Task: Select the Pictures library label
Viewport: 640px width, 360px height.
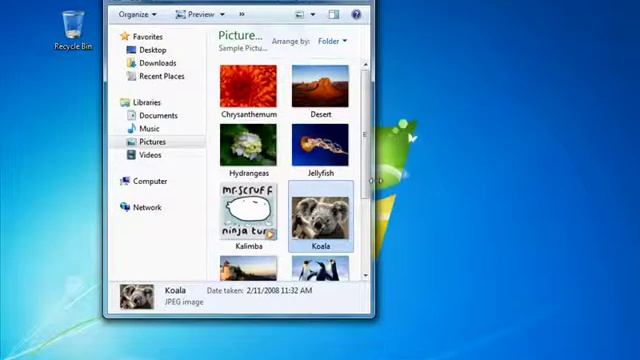Action: coord(152,142)
